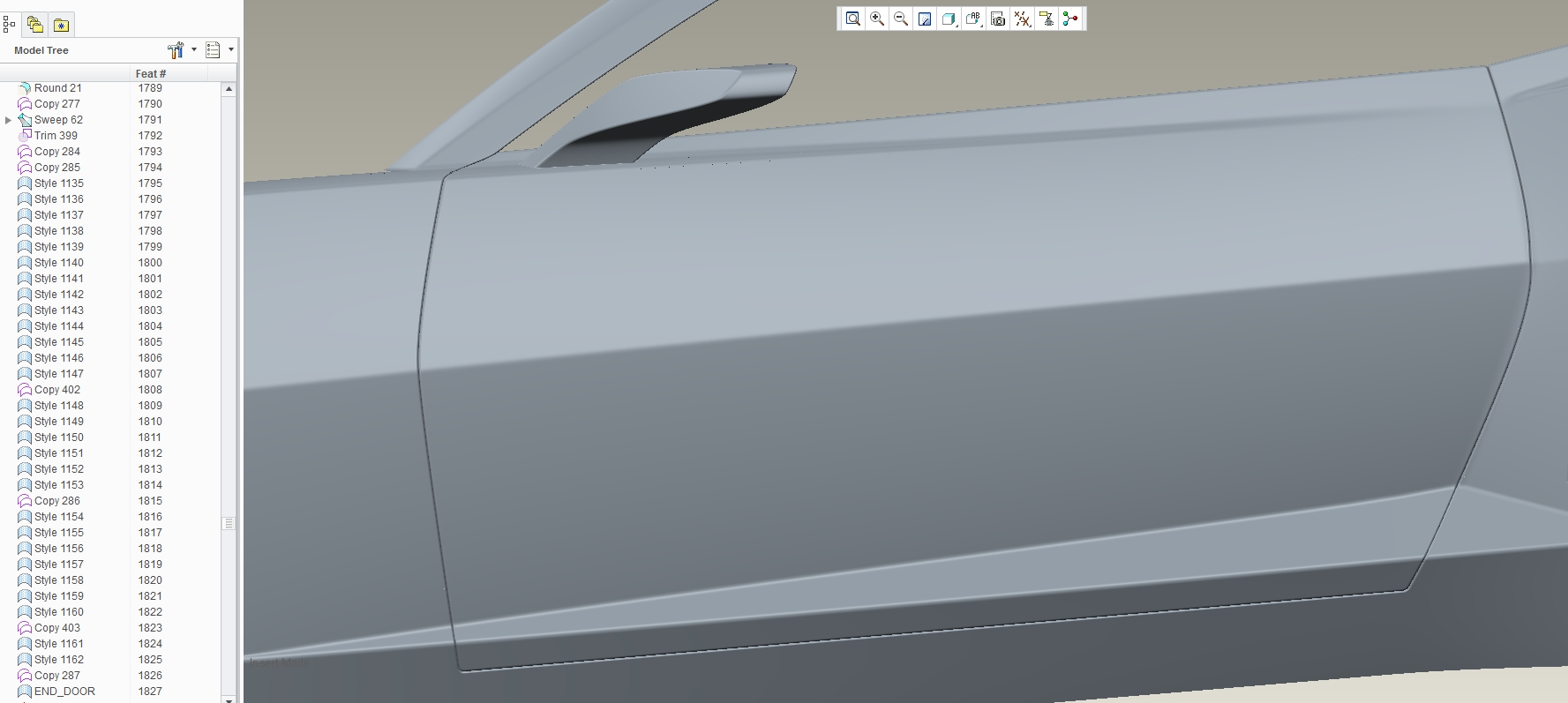This screenshot has width=1568, height=703.
Task: Click the model tree scroll up arrow
Action: point(229,89)
